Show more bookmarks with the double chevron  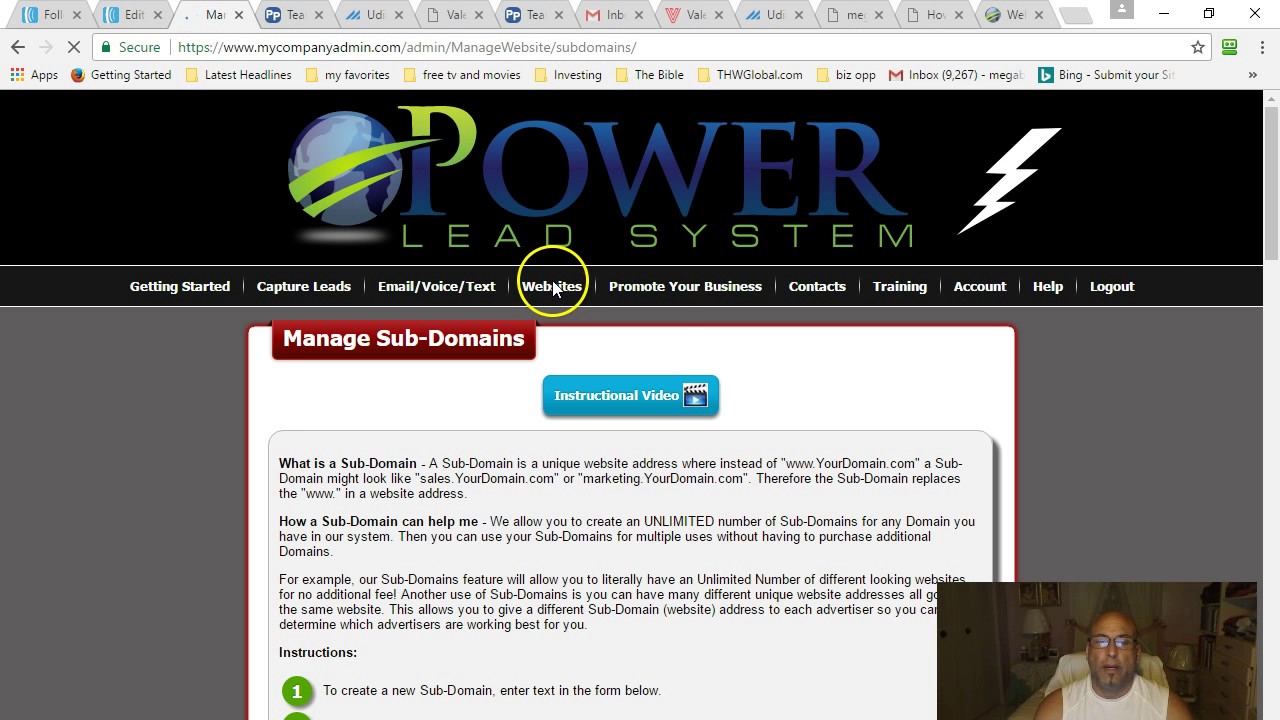[1252, 75]
